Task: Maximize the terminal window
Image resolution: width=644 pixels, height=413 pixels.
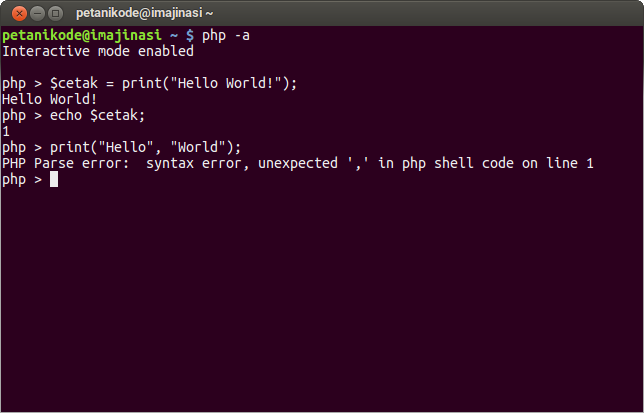Action: click(55, 14)
